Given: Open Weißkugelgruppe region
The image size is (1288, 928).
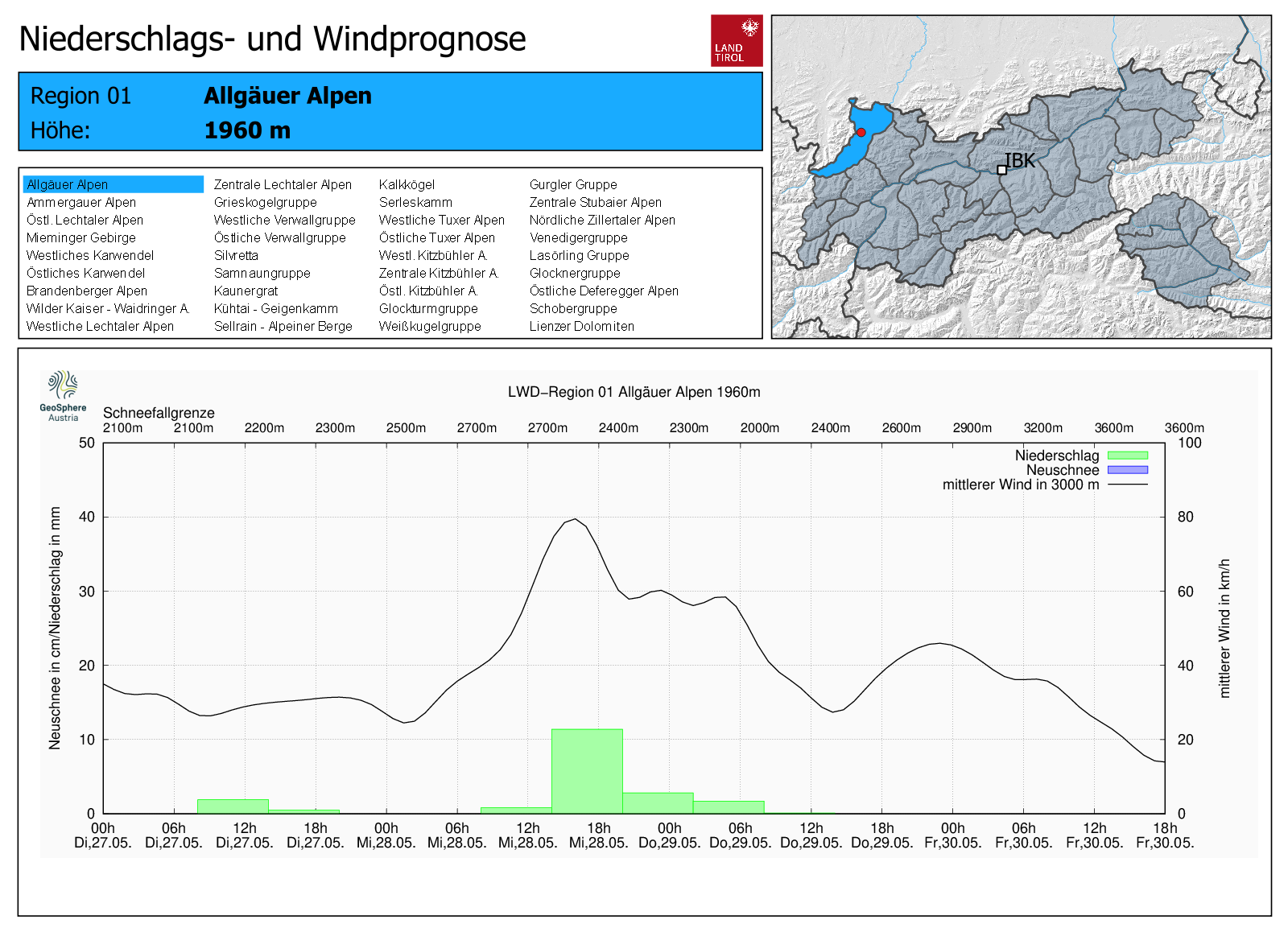Looking at the screenshot, I should click(x=430, y=326).
